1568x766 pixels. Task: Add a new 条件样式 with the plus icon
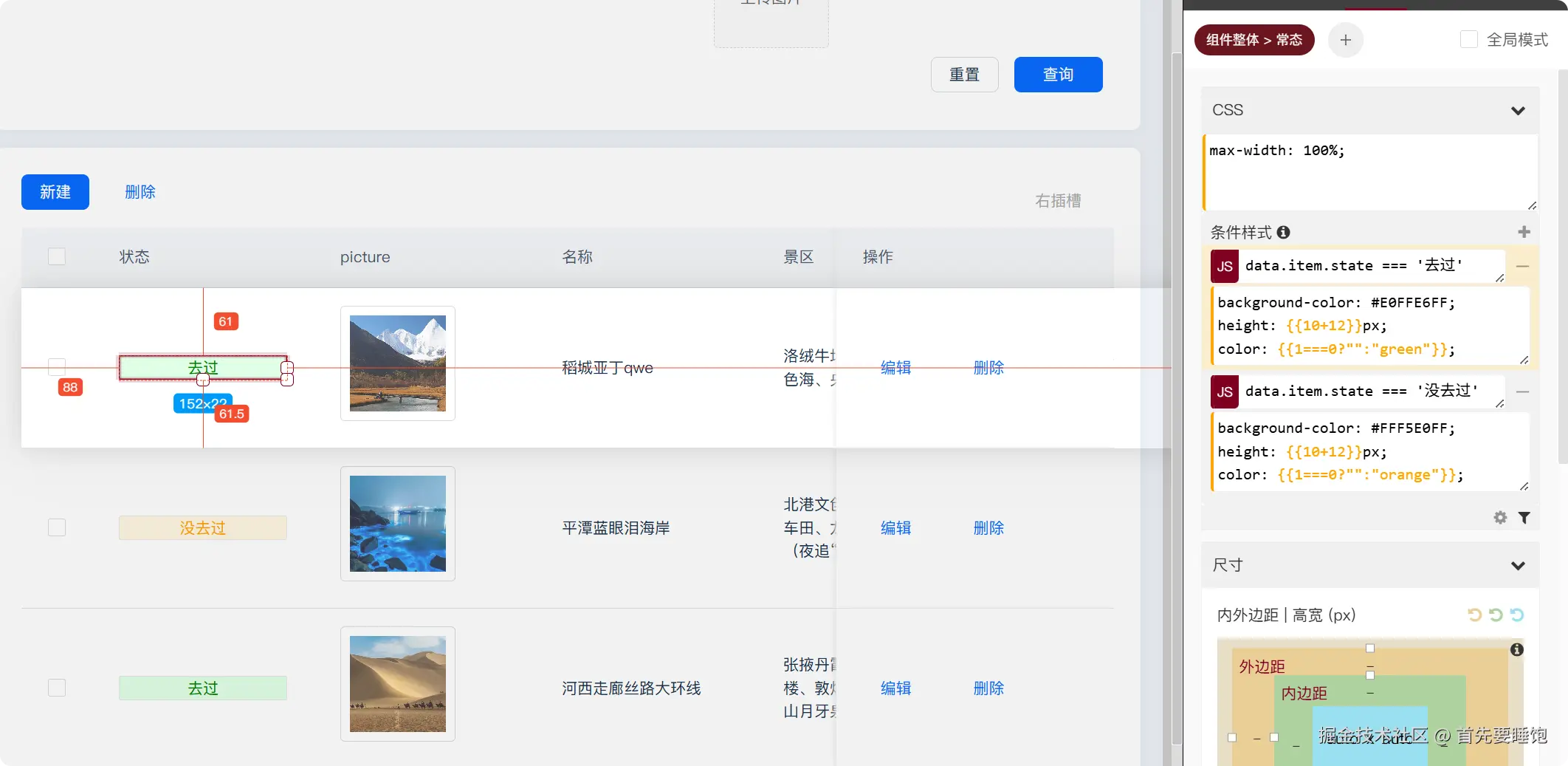1524,232
